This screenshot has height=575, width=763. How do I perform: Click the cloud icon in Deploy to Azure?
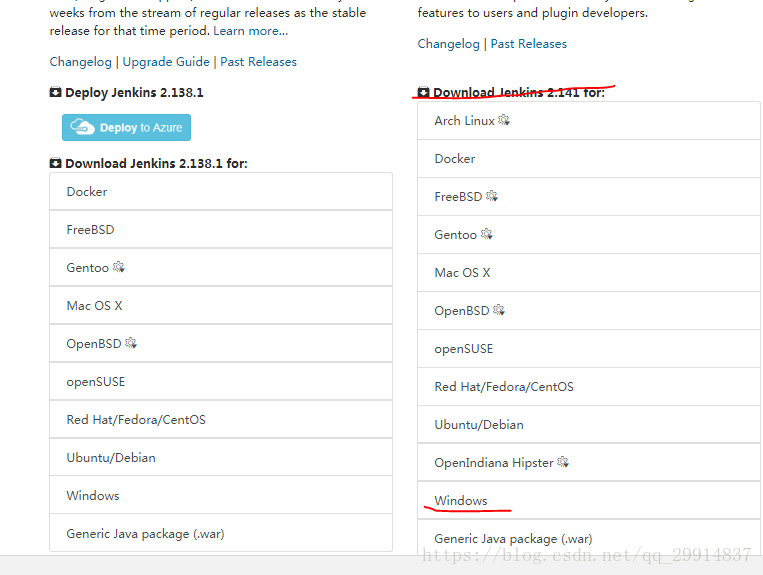(82, 127)
